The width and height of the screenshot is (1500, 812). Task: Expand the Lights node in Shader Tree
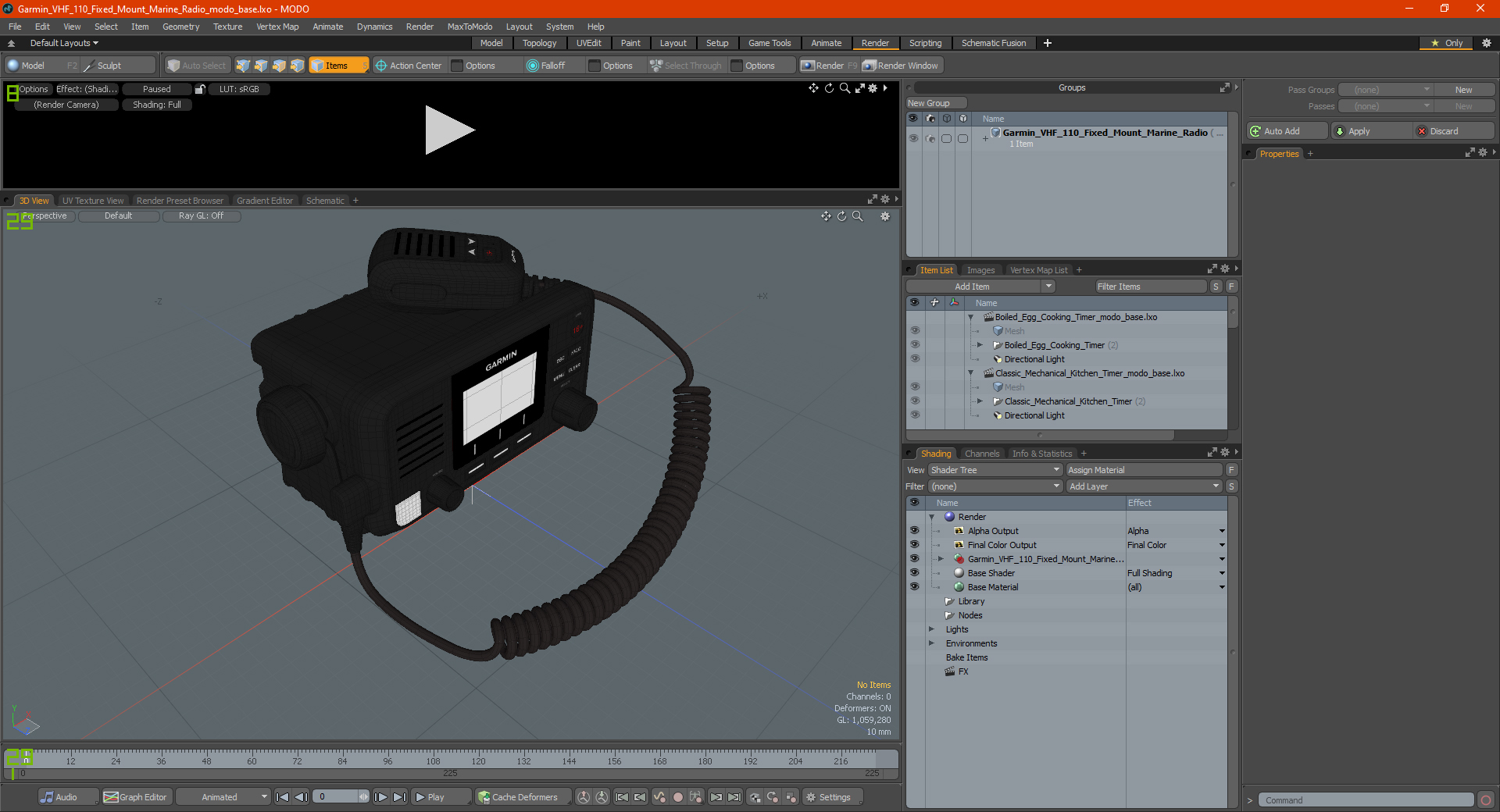(931, 629)
